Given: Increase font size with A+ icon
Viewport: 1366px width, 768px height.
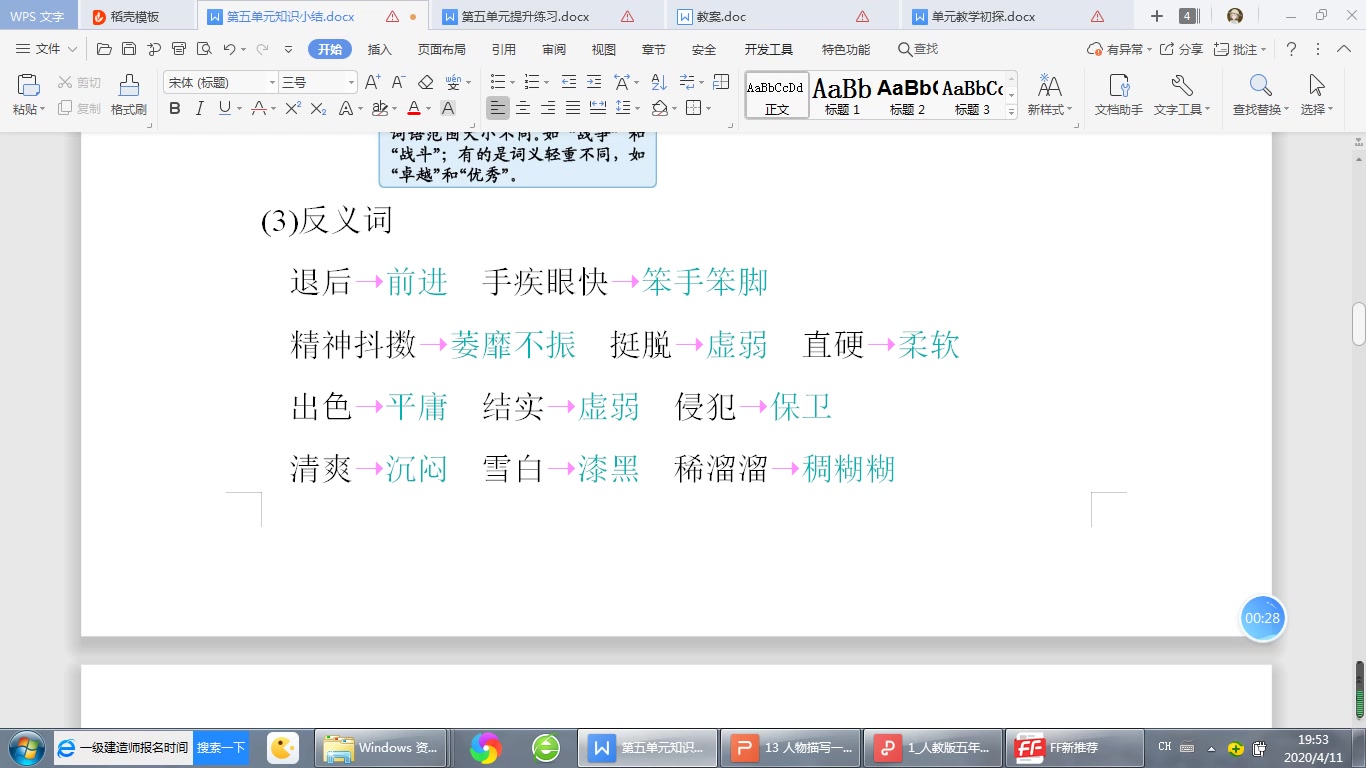Looking at the screenshot, I should 372,82.
